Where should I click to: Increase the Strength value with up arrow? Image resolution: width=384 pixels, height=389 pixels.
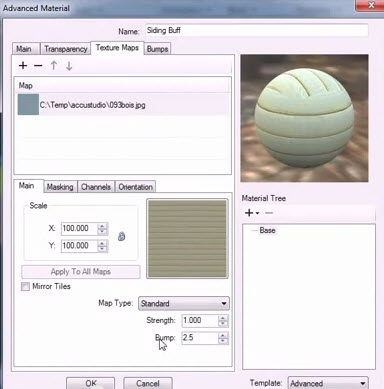pos(223,318)
